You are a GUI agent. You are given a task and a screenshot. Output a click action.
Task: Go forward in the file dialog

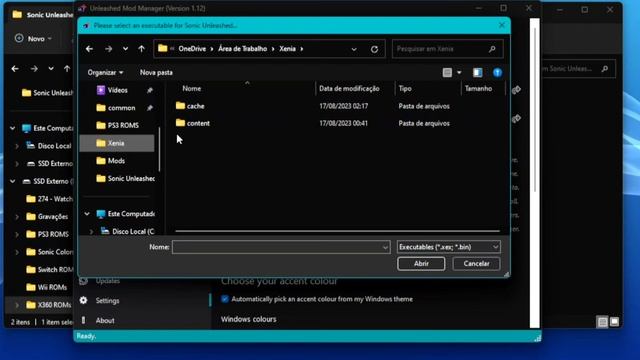pyautogui.click(x=108, y=49)
